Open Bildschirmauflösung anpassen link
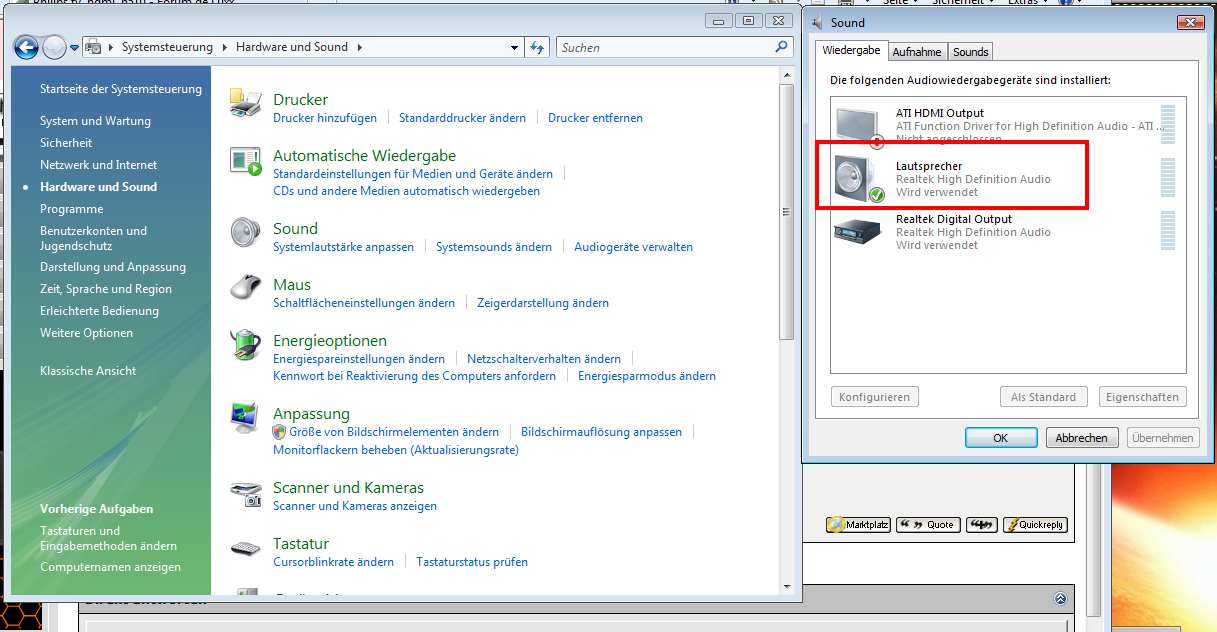The image size is (1217, 632). coord(601,432)
